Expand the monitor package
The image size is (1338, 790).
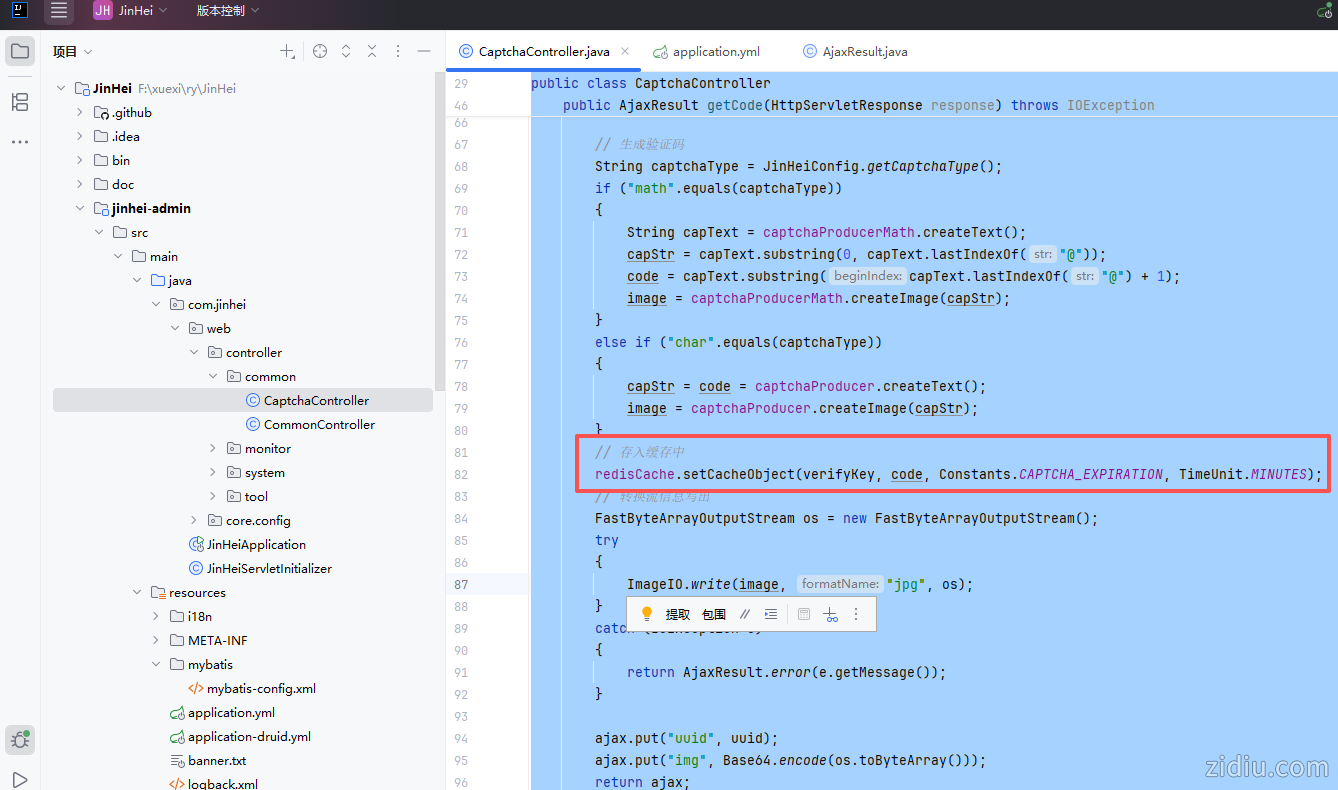(213, 449)
